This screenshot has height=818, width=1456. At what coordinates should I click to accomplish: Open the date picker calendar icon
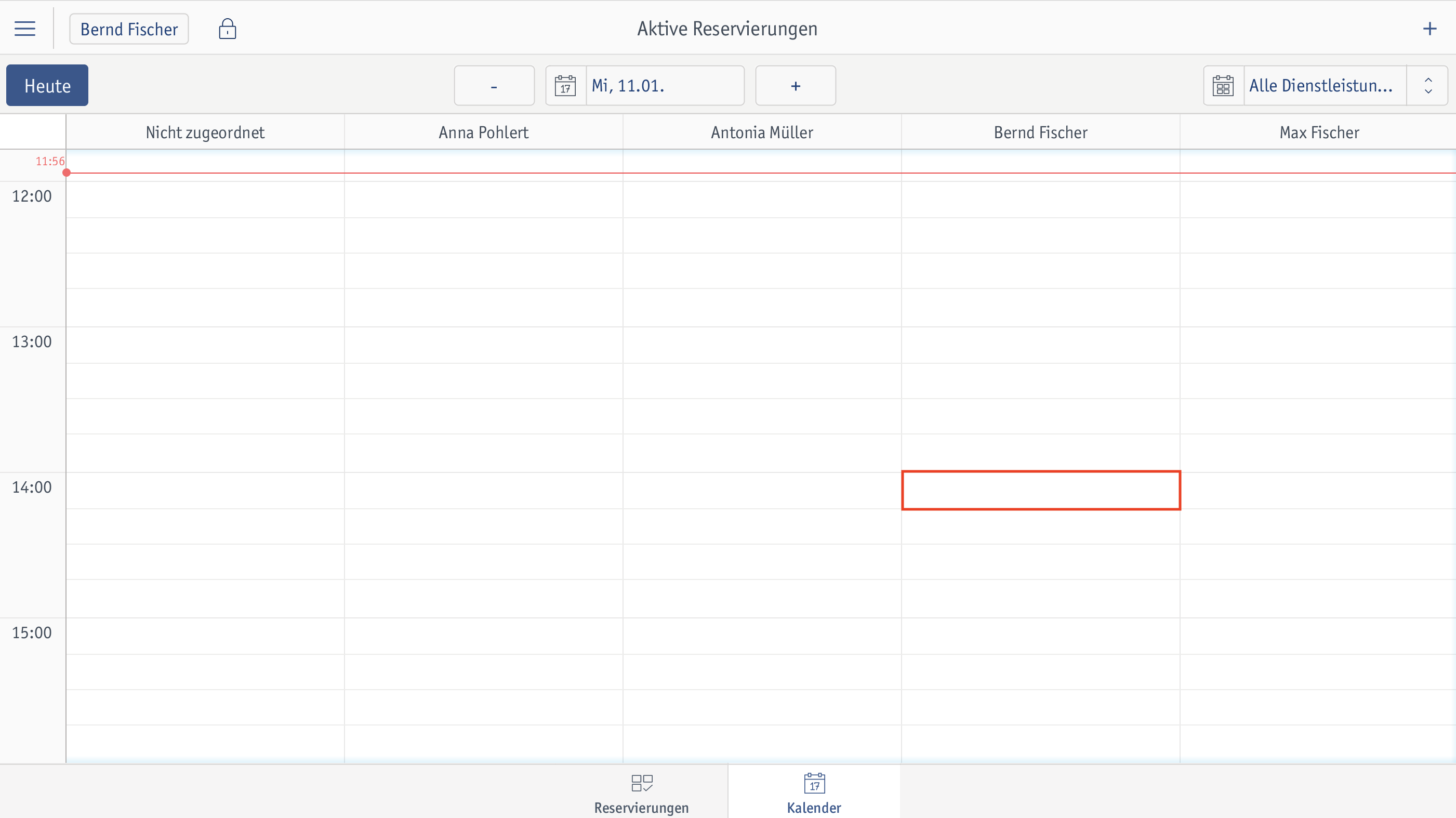click(x=565, y=85)
